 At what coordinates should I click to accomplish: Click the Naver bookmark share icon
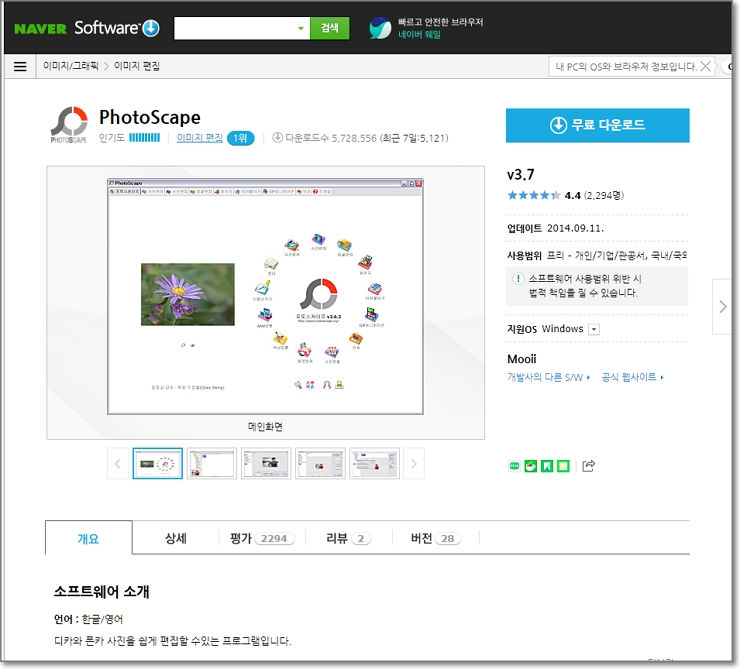click(547, 466)
